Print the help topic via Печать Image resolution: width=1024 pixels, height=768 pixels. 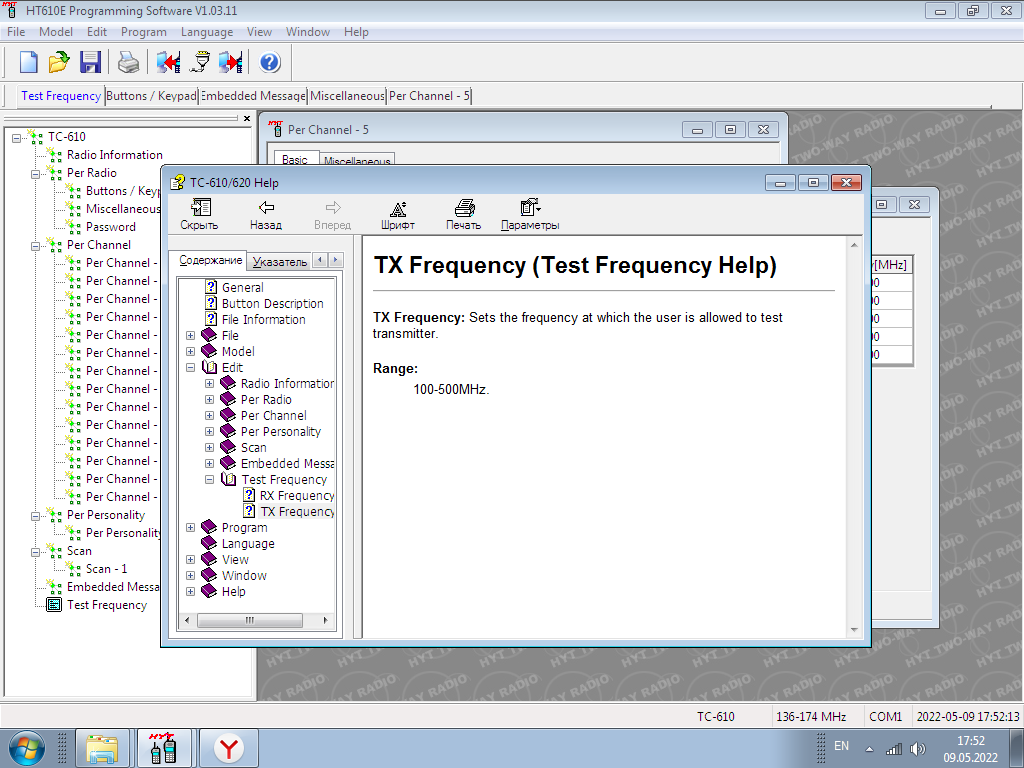(x=464, y=215)
